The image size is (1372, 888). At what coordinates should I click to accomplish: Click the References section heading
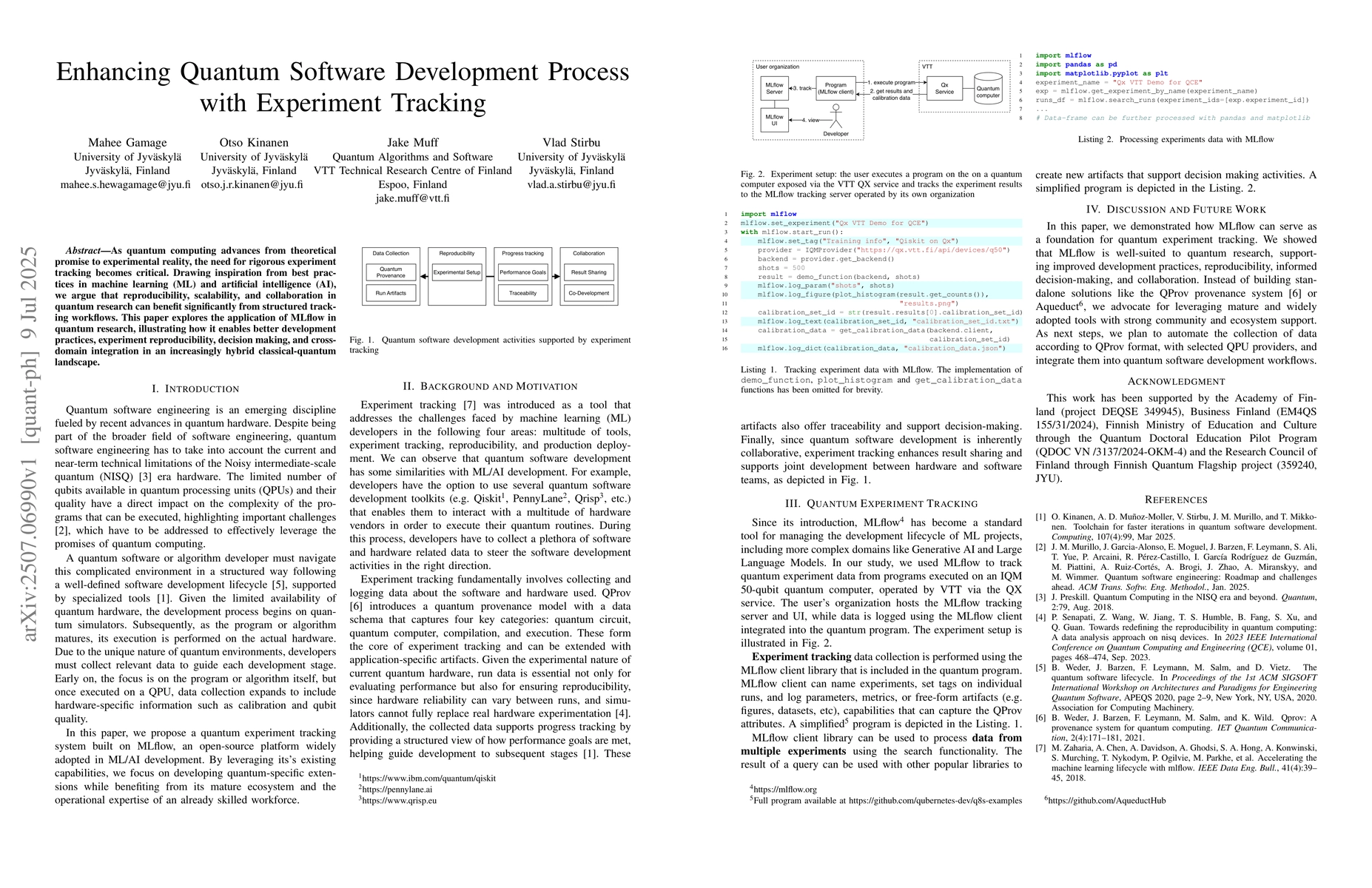point(1176,499)
